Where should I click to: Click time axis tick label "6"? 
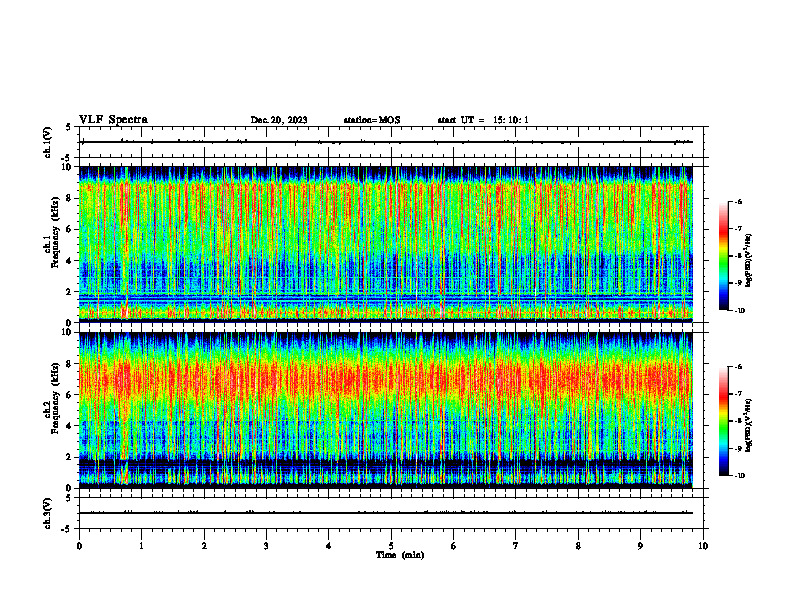point(454,546)
